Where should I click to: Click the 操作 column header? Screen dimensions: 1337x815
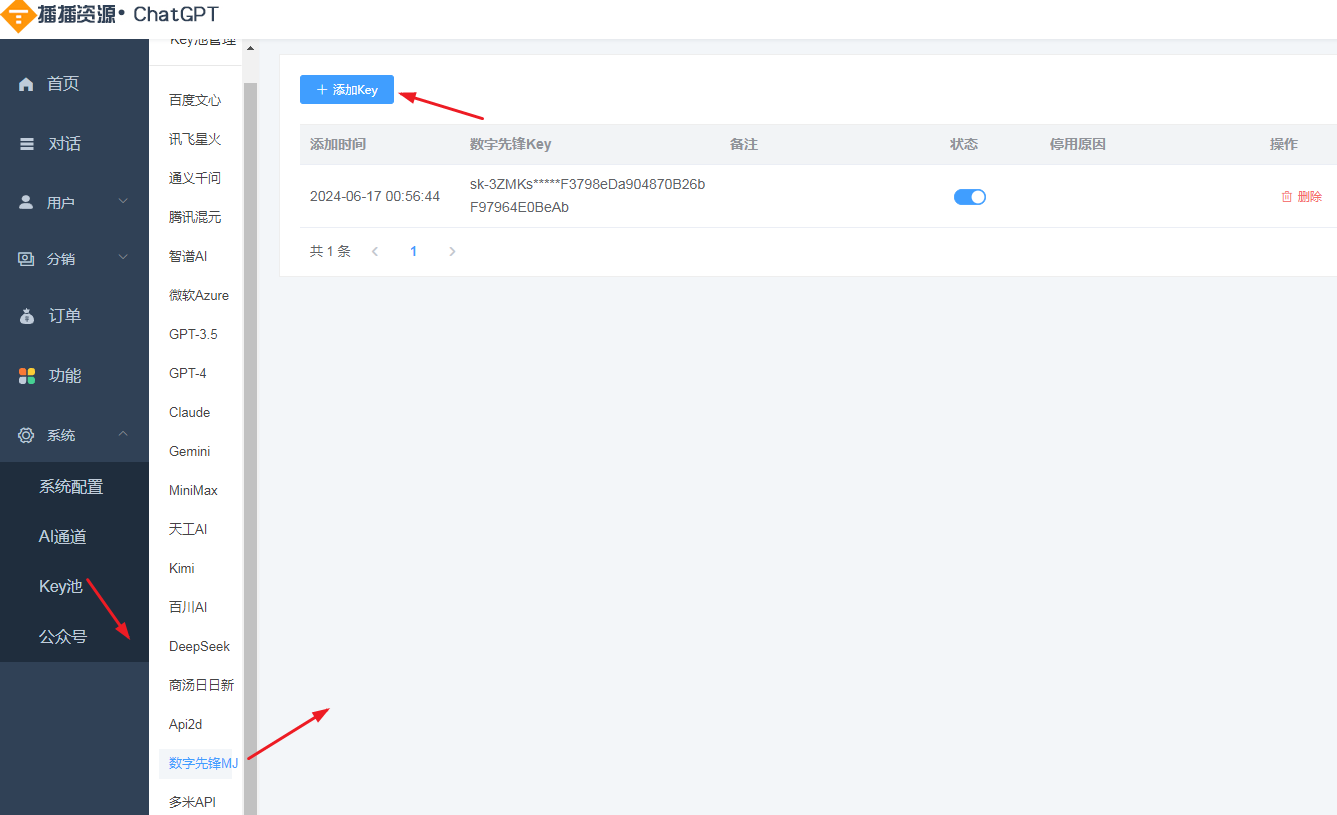pyautogui.click(x=1284, y=144)
